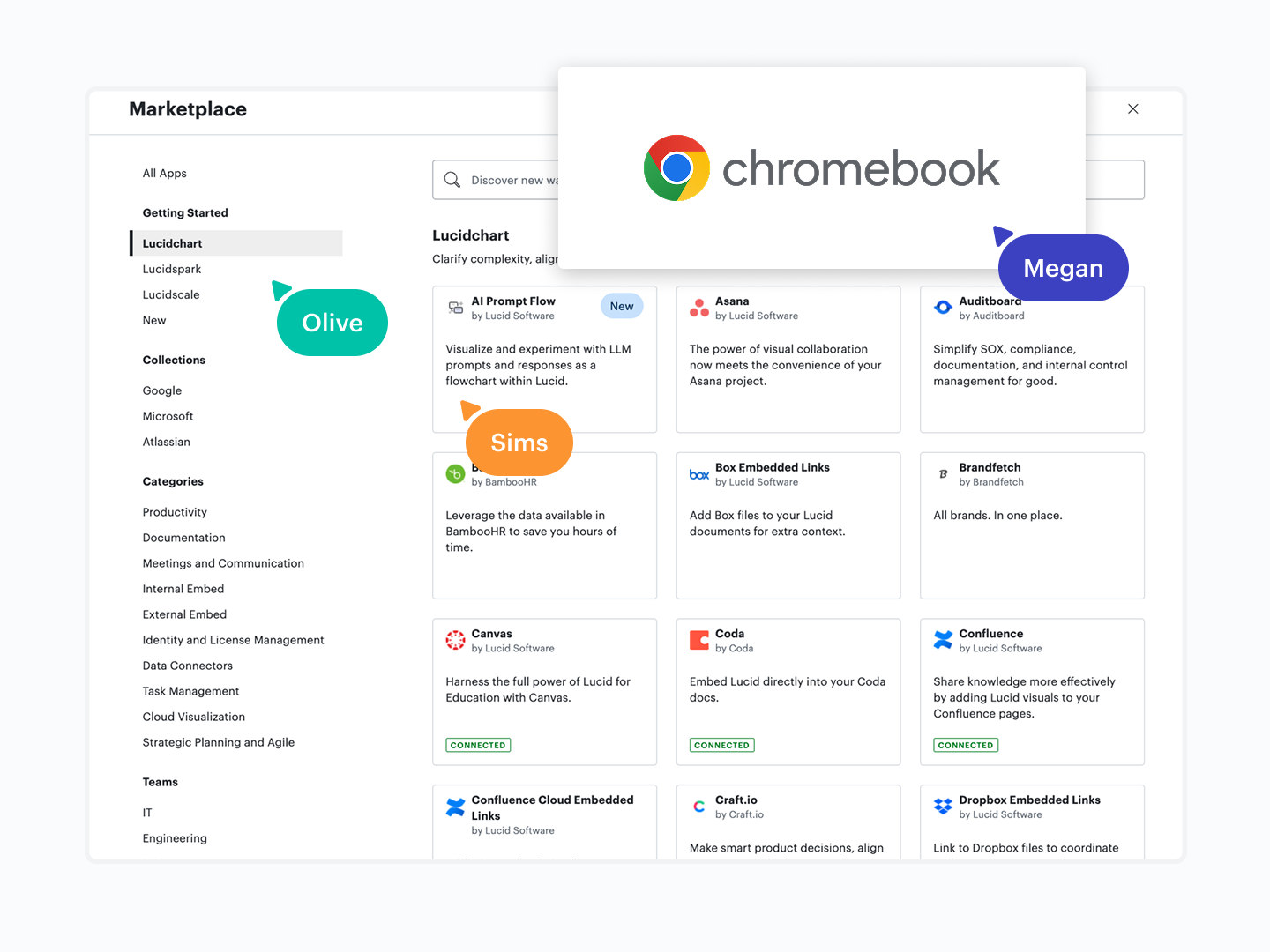Viewport: 1270px width, 952px height.
Task: Click the AI Prompt Flow icon
Action: coord(455,308)
